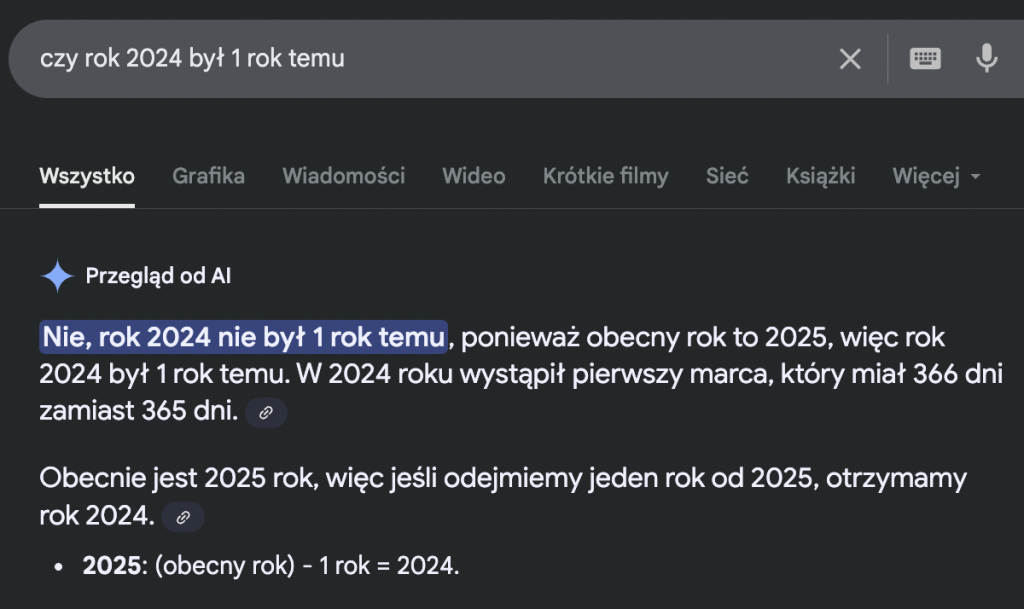Clear the search query with X icon
The height and width of the screenshot is (609, 1024).
click(849, 59)
